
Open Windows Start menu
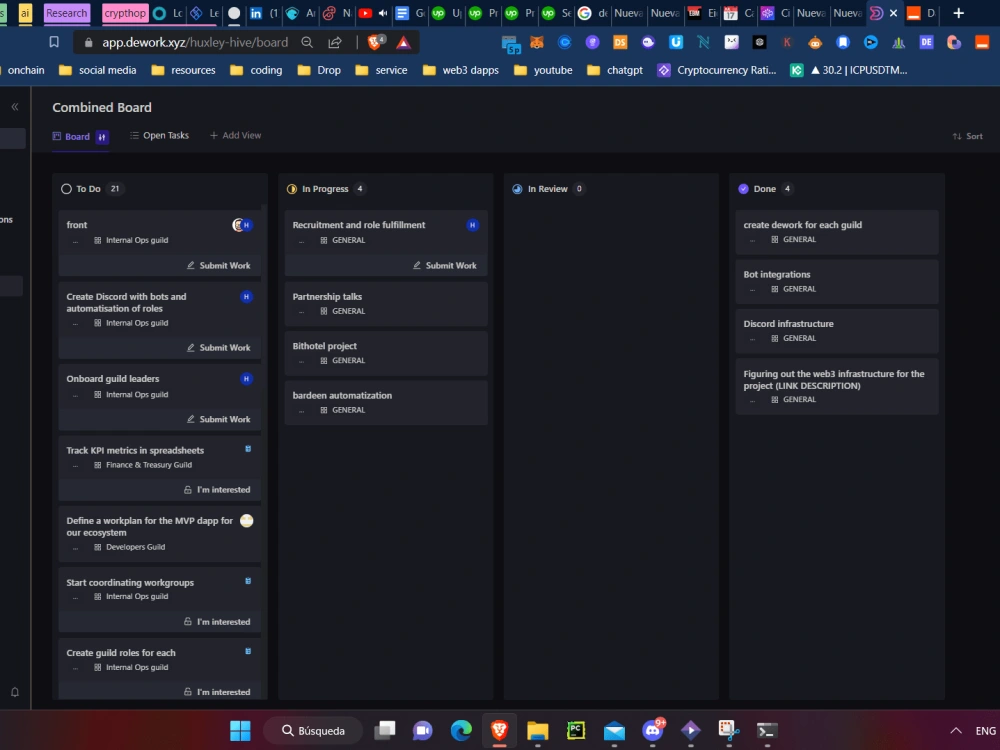coord(240,730)
